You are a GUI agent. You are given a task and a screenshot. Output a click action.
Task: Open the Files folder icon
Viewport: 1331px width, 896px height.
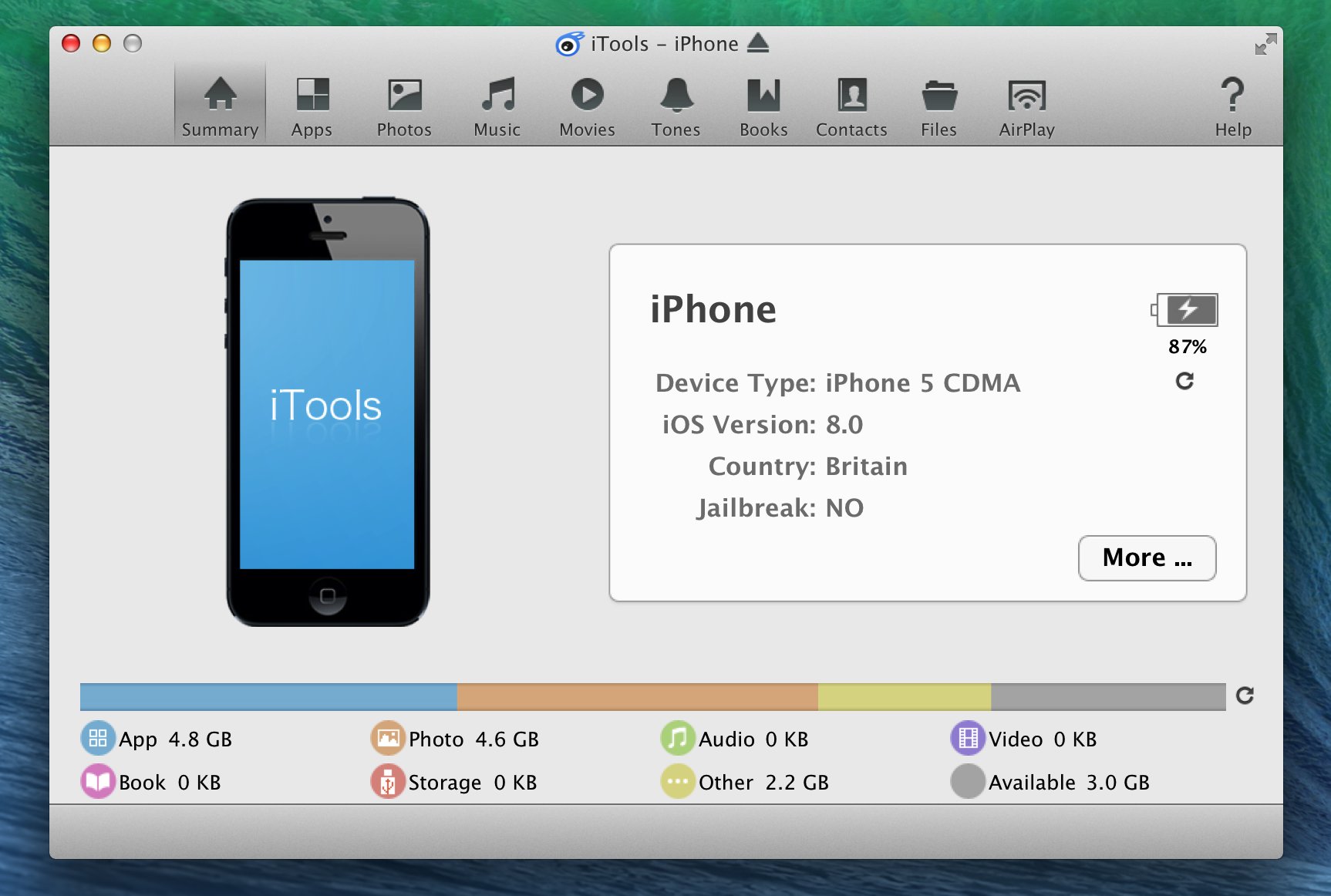[938, 106]
